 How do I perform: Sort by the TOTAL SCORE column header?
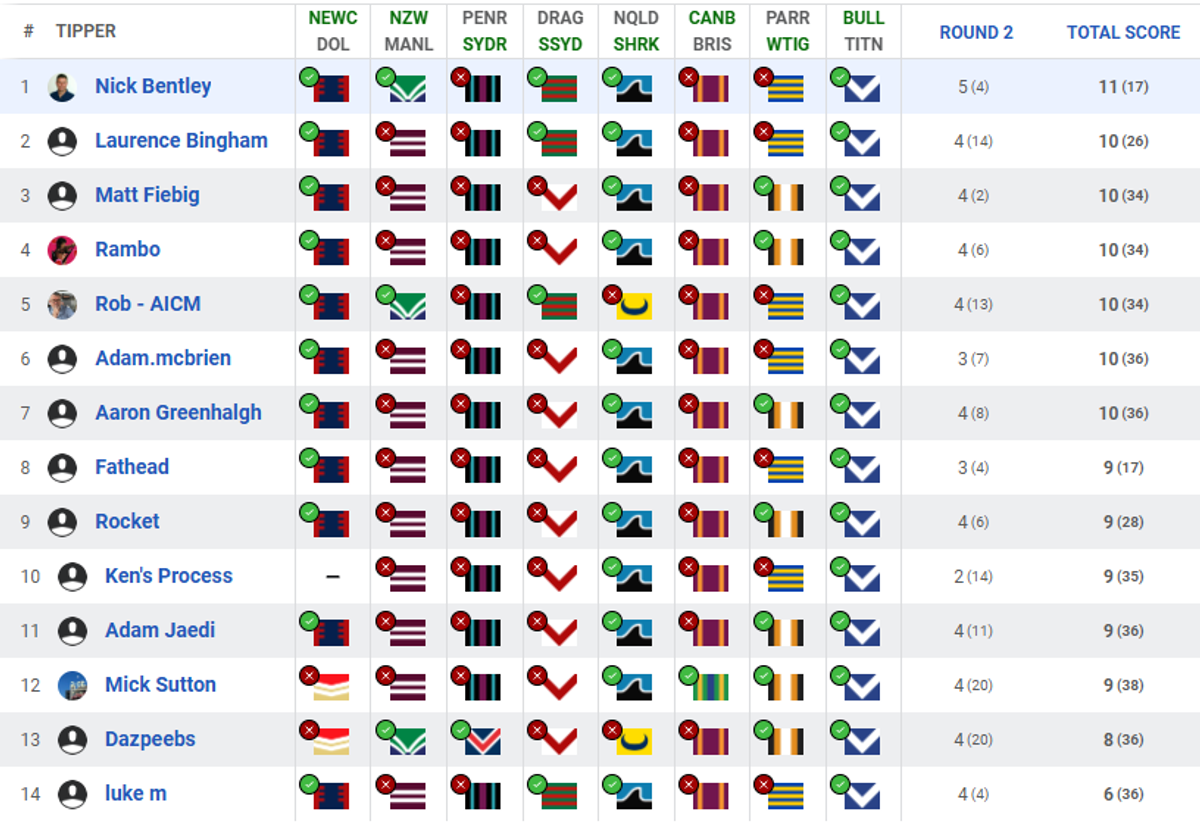(x=1123, y=32)
